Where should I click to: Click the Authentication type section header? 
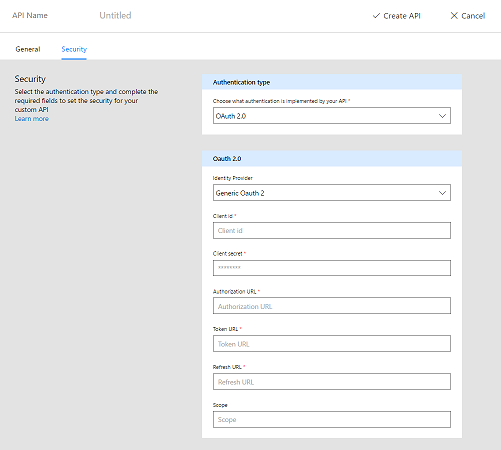(x=332, y=82)
